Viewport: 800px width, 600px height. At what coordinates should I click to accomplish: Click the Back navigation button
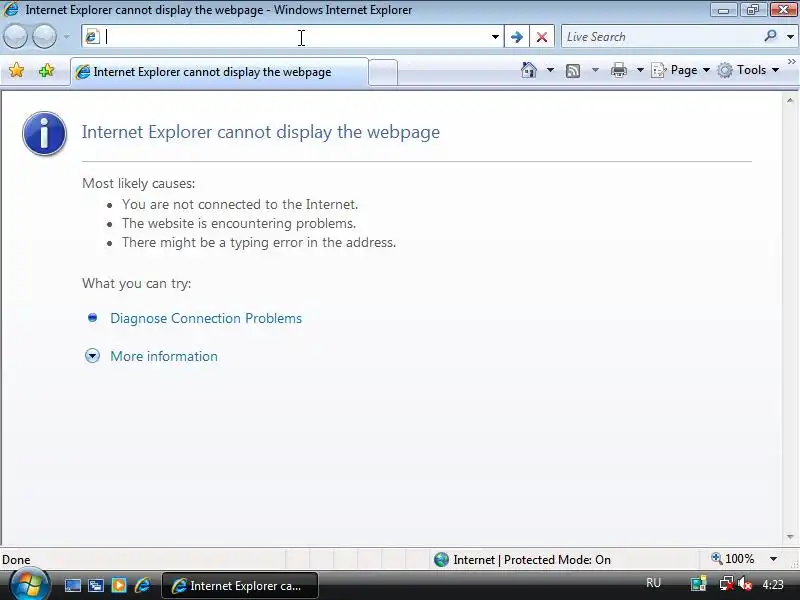point(15,37)
